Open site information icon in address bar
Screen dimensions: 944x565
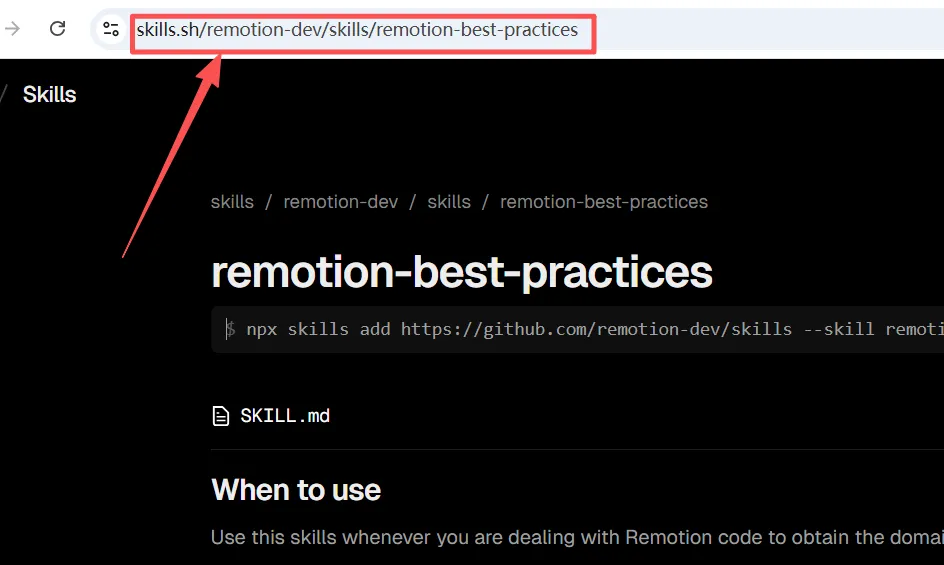[x=111, y=29]
